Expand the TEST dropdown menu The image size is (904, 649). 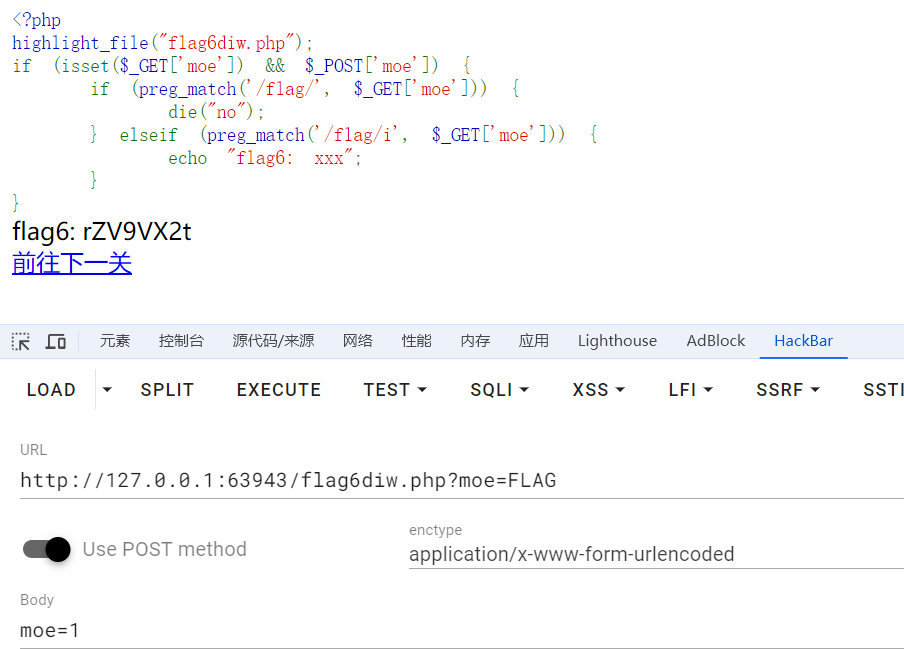(395, 390)
